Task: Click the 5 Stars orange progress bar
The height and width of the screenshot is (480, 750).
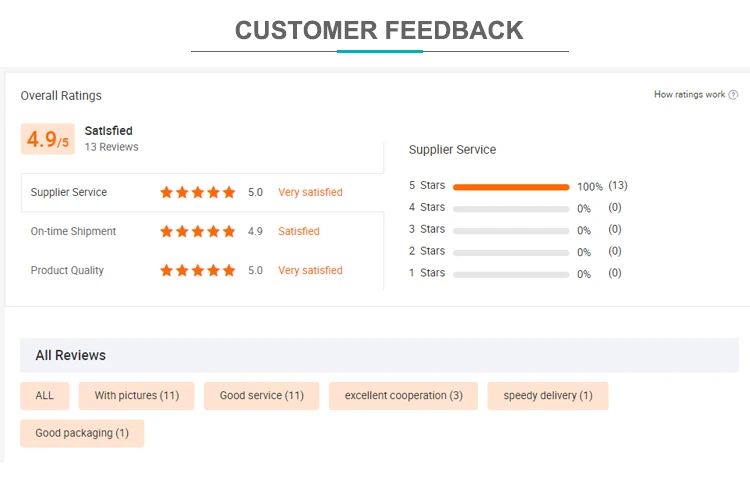Action: tap(511, 187)
